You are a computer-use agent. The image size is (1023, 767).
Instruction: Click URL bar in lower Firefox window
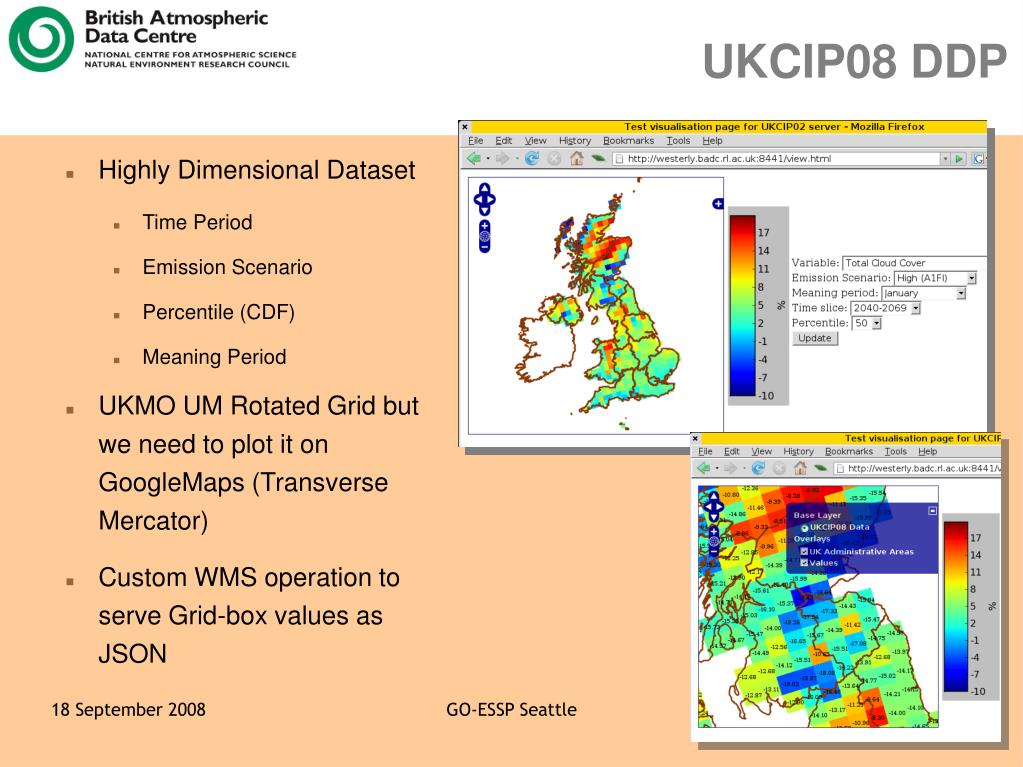pos(917,468)
